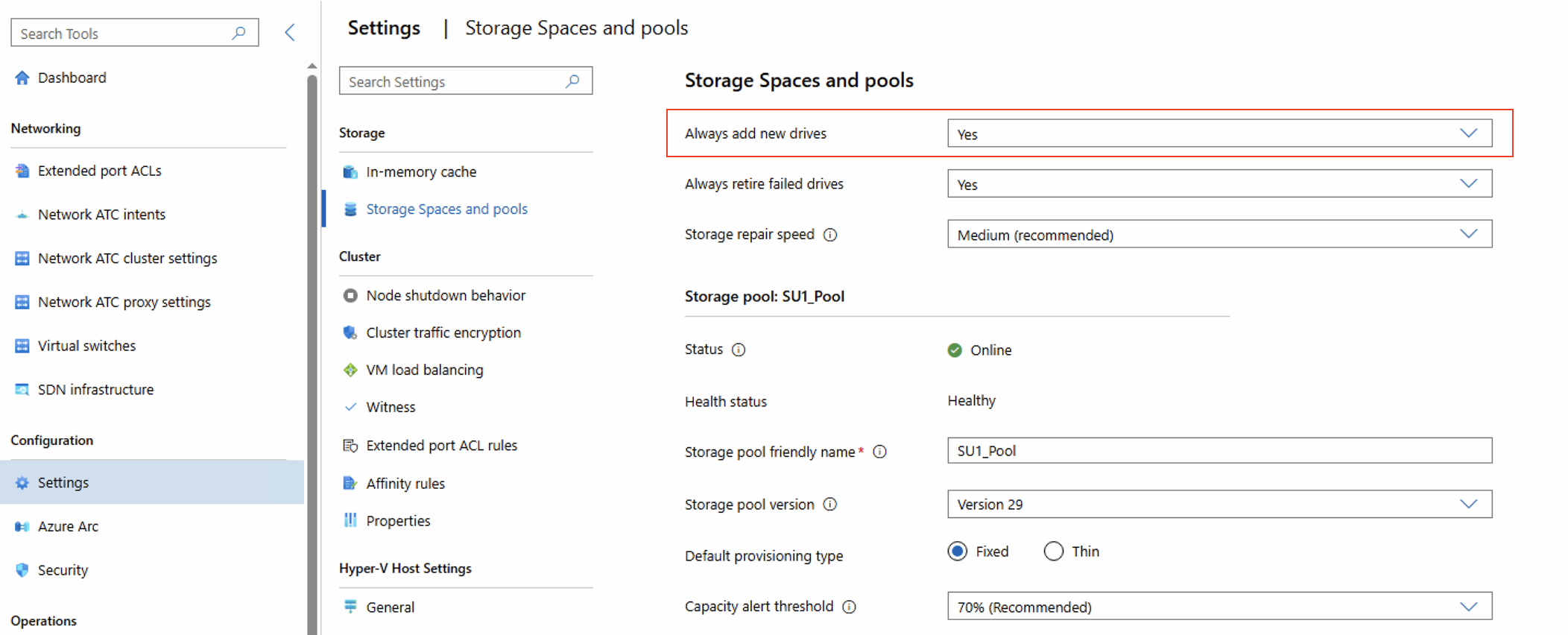
Task: Open the Always add new drives dropdown
Action: pyautogui.click(x=1219, y=133)
